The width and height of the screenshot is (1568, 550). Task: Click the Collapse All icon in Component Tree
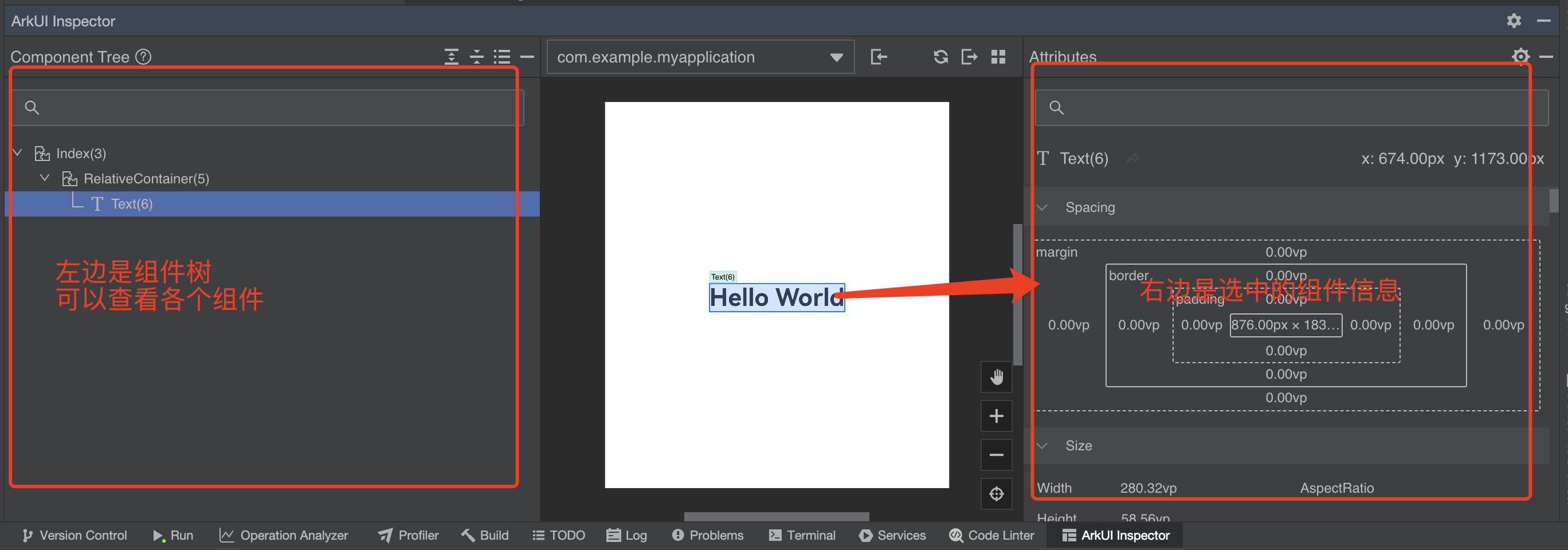click(x=477, y=57)
